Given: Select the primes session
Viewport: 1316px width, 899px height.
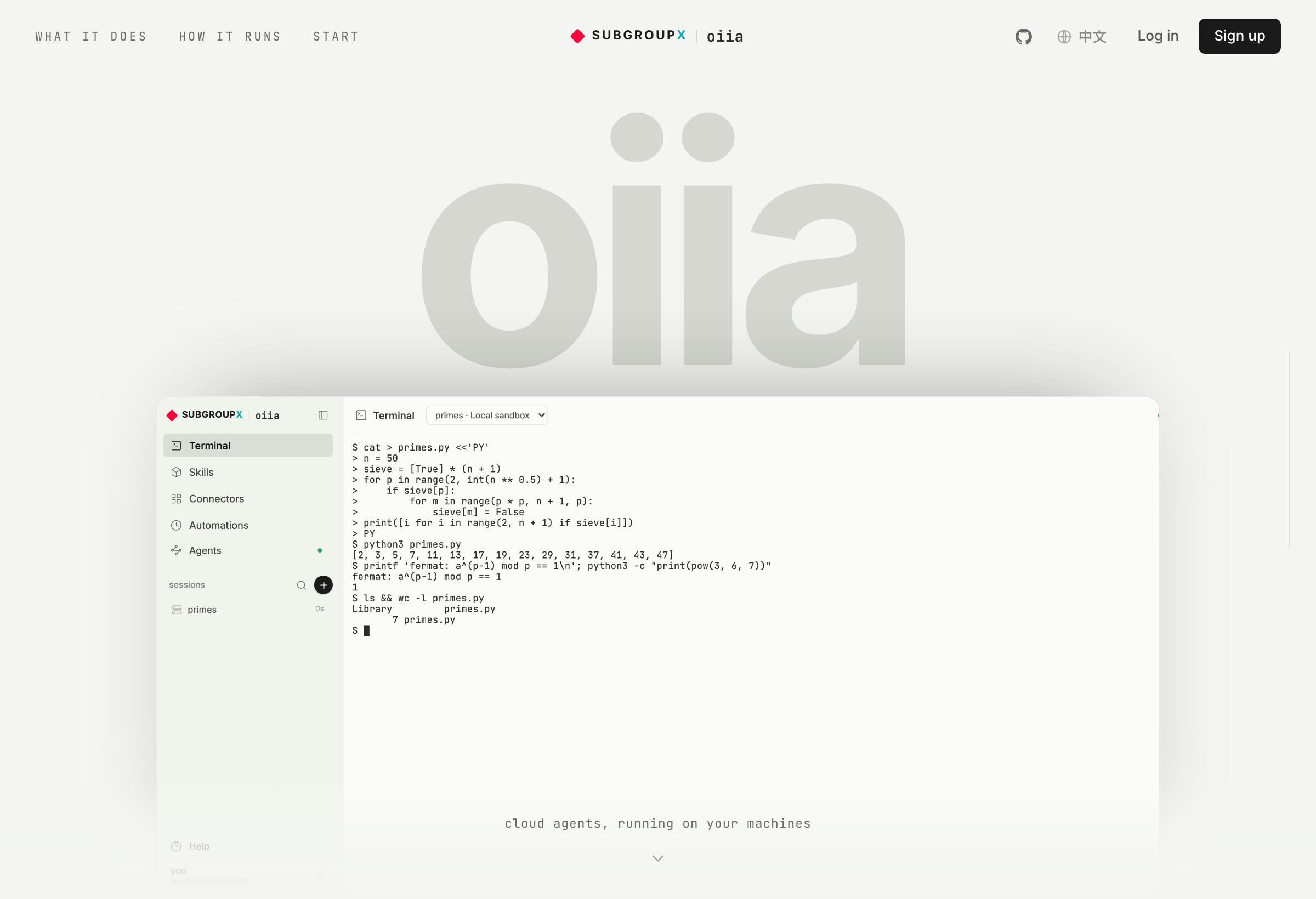Looking at the screenshot, I should pos(247,609).
